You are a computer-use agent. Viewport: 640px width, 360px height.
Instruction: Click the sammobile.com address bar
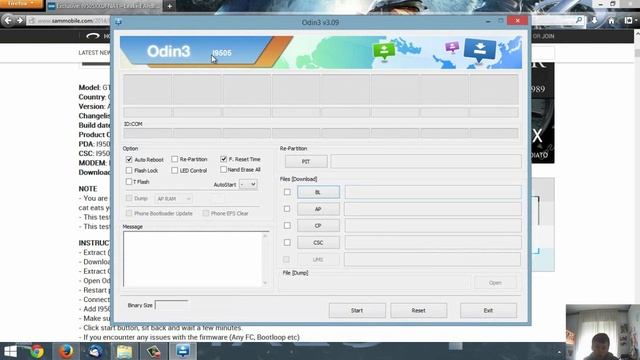click(x=69, y=20)
